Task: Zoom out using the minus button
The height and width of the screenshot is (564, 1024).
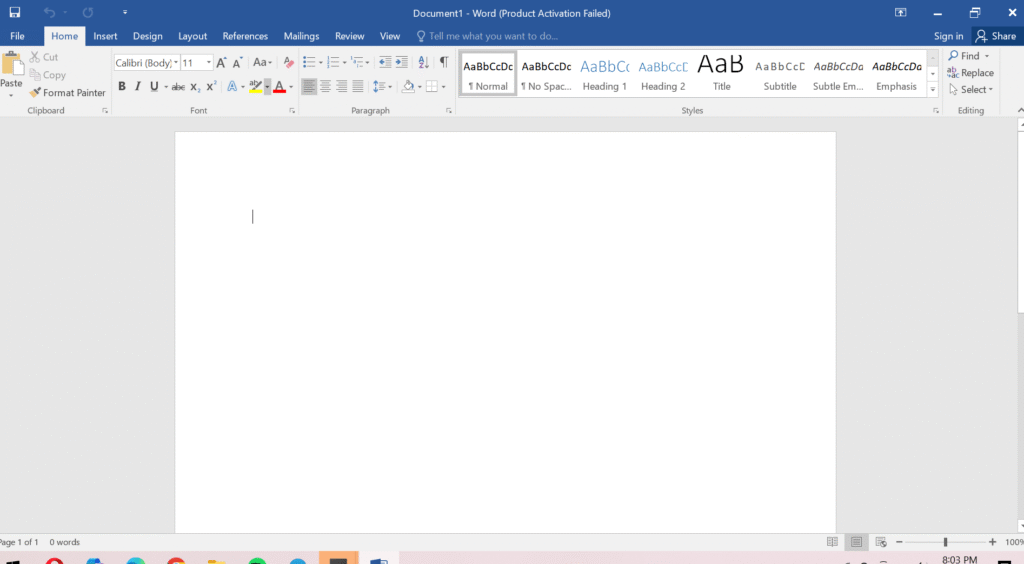Action: [x=899, y=542]
